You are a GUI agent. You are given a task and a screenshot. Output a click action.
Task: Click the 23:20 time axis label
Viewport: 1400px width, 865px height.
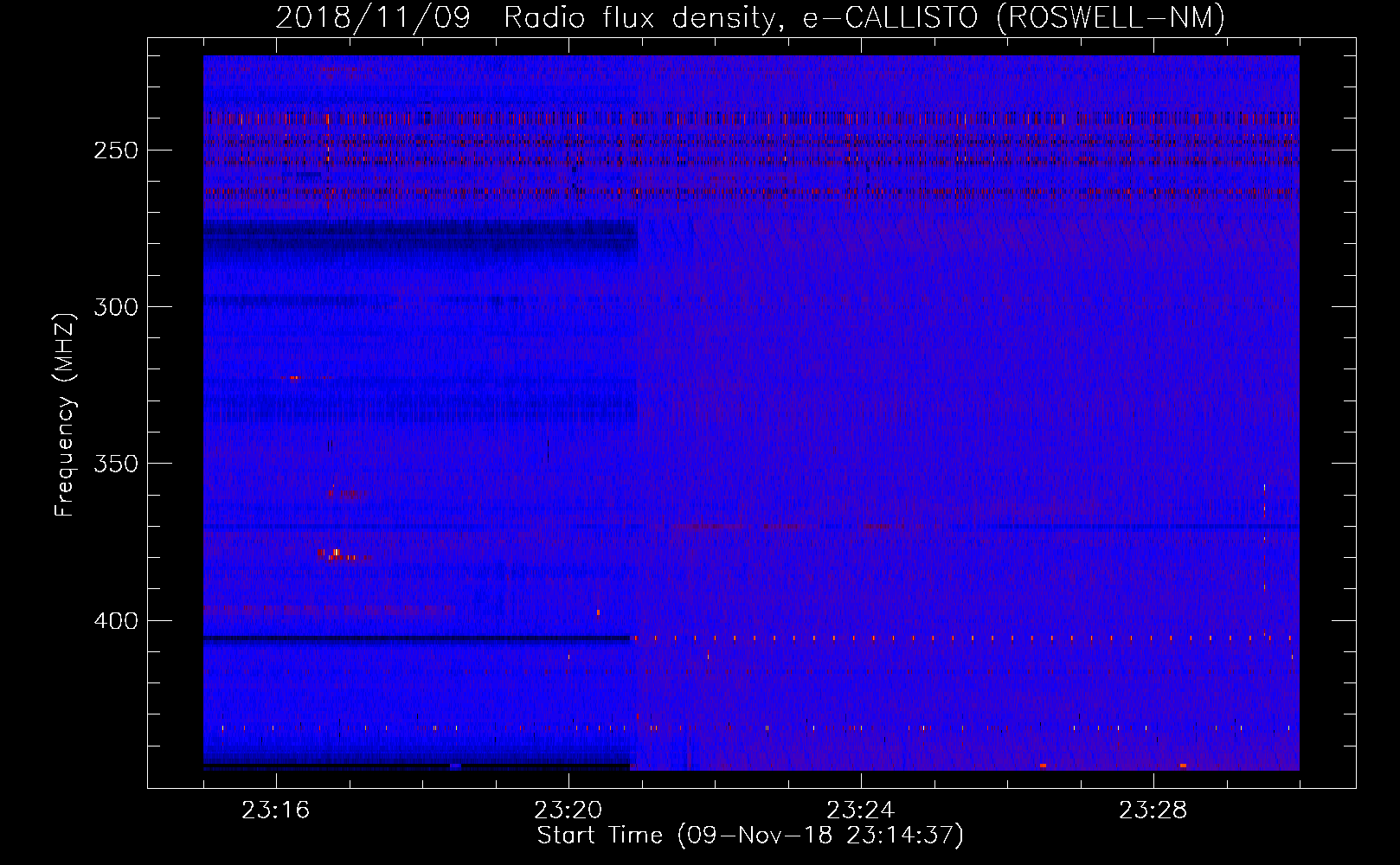[568, 811]
